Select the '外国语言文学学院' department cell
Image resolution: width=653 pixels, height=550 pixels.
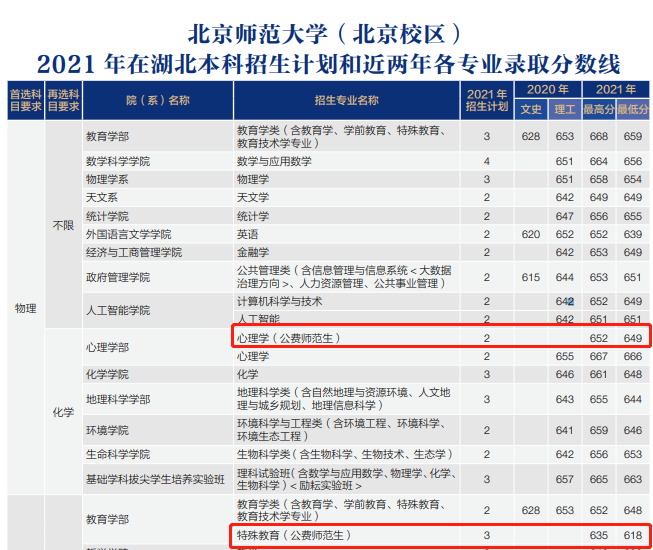158,234
